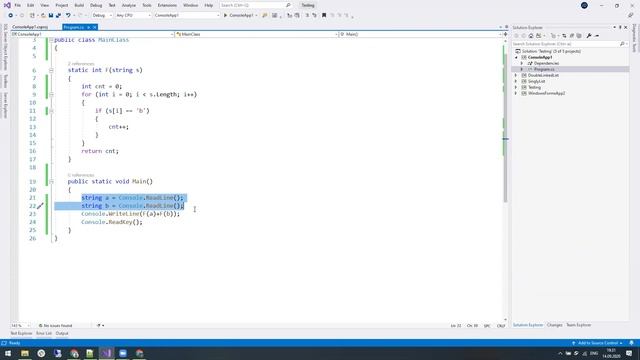Image resolution: width=640 pixels, height=360 pixels.
Task: Open the Analyze menu
Action: tap(129, 5)
